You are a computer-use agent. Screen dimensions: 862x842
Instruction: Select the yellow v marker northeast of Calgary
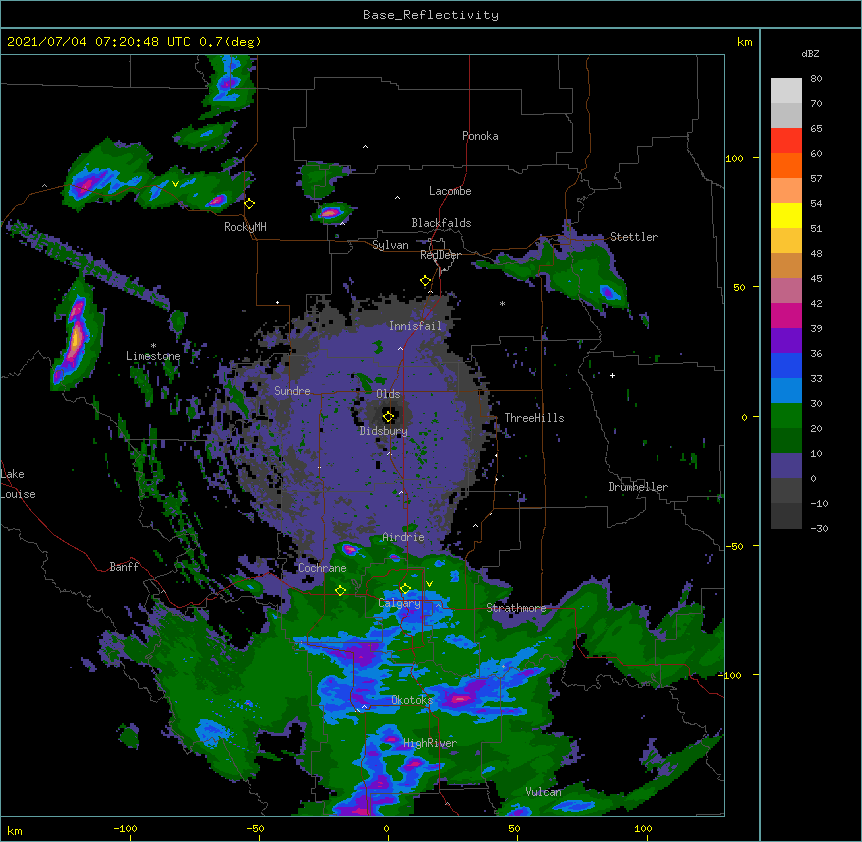point(429,584)
